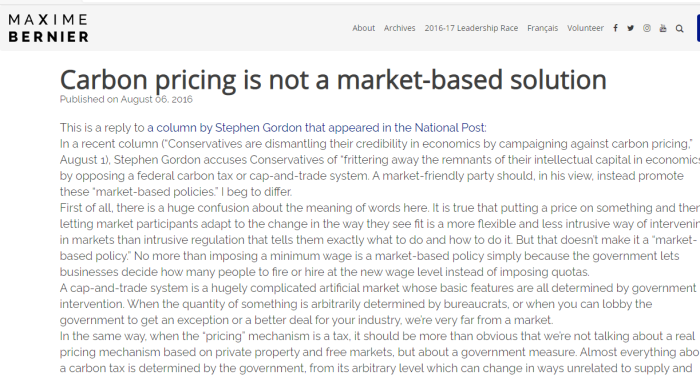Image resolution: width=700 pixels, height=379 pixels.
Task: Open the About page
Action: [x=363, y=28]
